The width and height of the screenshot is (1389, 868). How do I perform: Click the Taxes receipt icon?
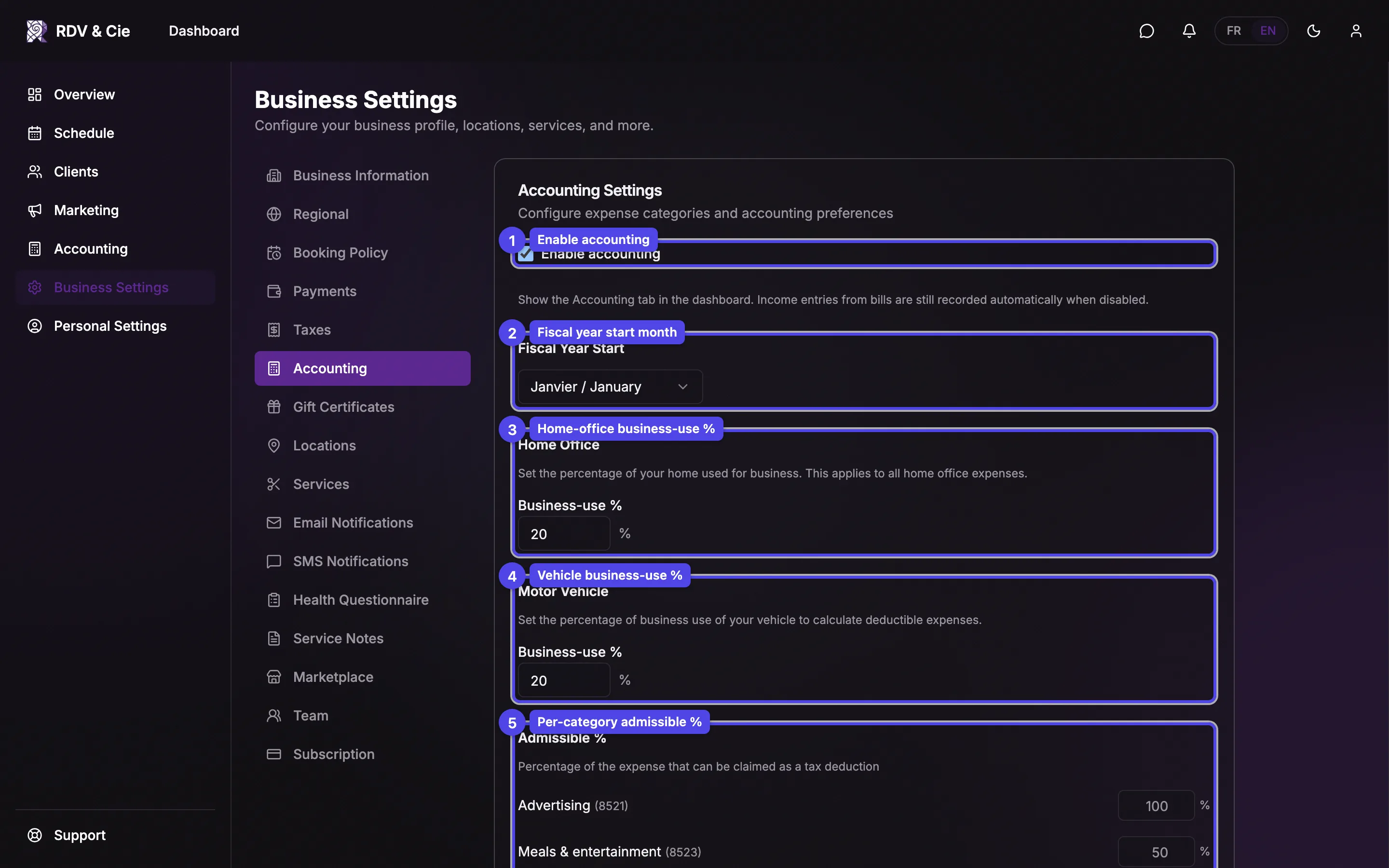tap(274, 330)
